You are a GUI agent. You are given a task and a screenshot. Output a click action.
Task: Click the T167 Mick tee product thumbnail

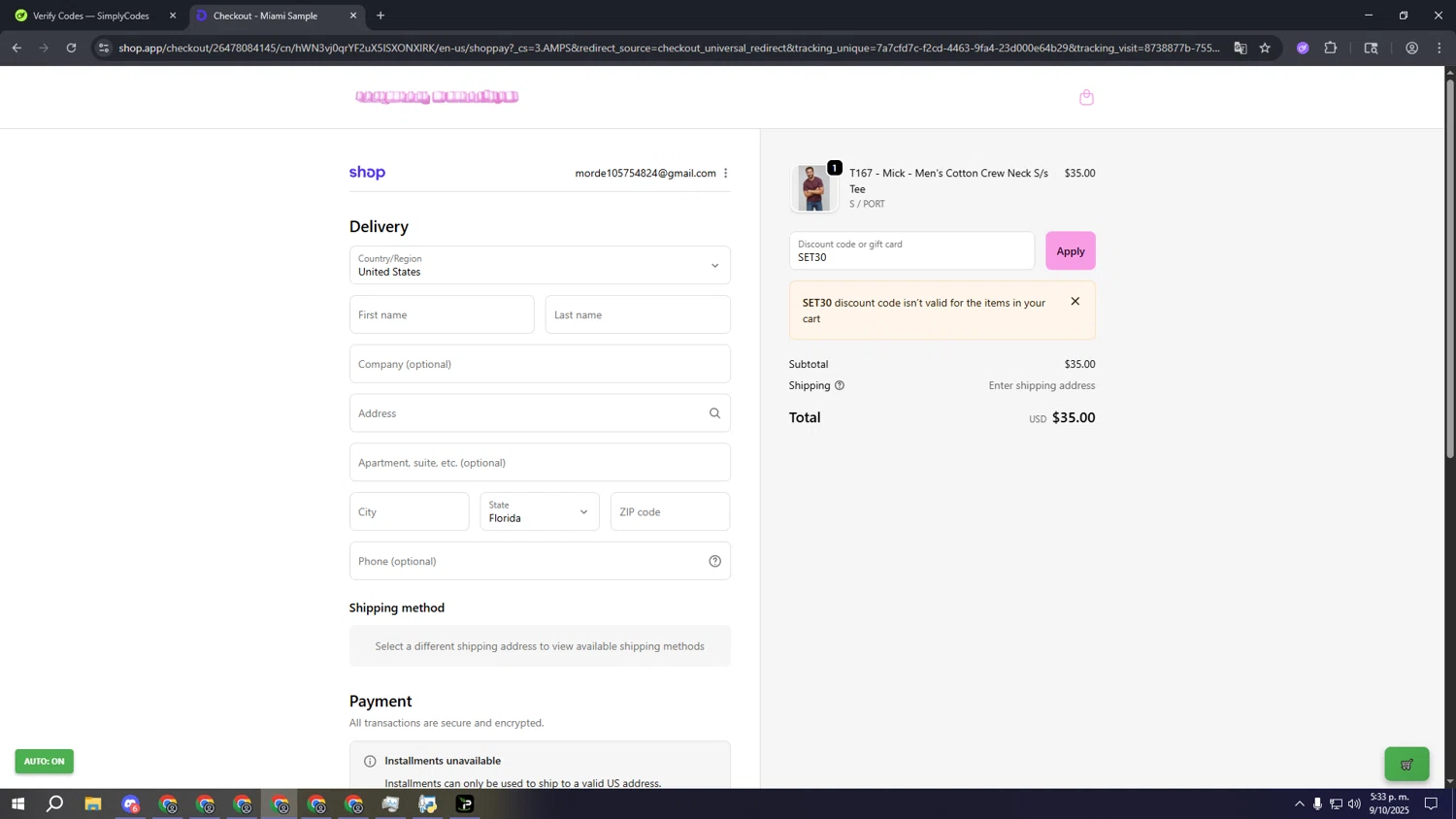pyautogui.click(x=813, y=187)
